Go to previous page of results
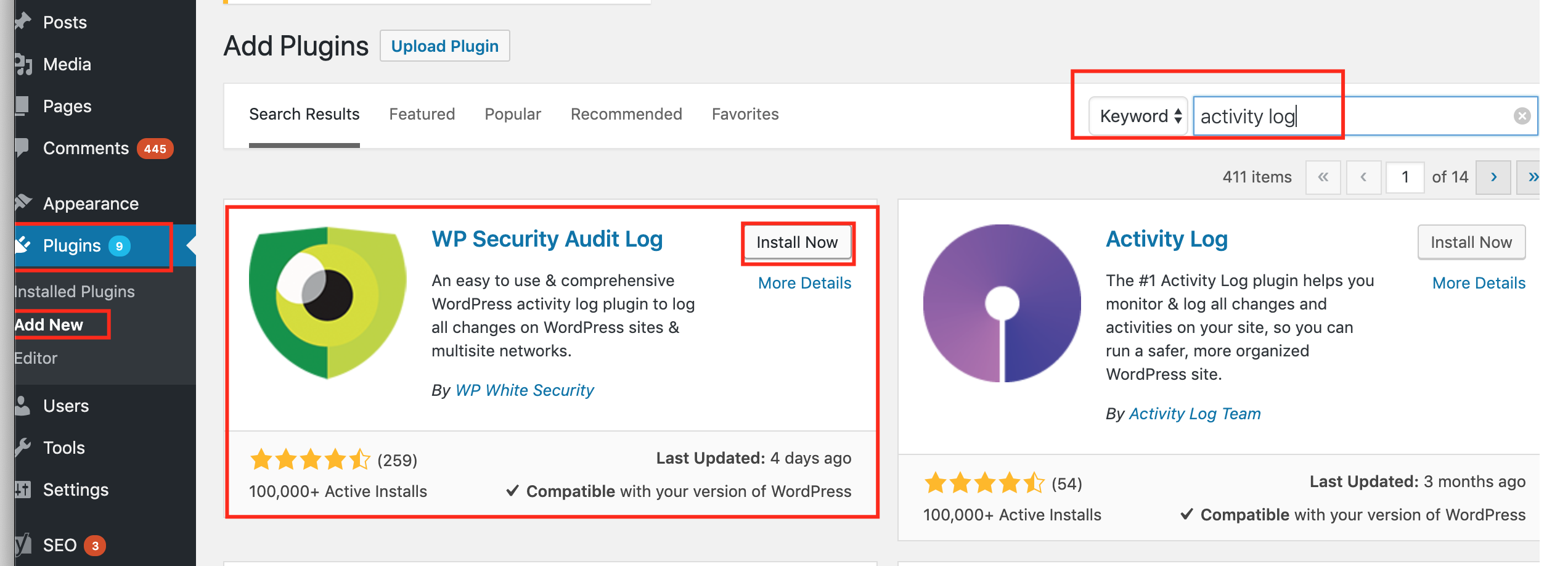The height and width of the screenshot is (566, 1568). click(1363, 178)
